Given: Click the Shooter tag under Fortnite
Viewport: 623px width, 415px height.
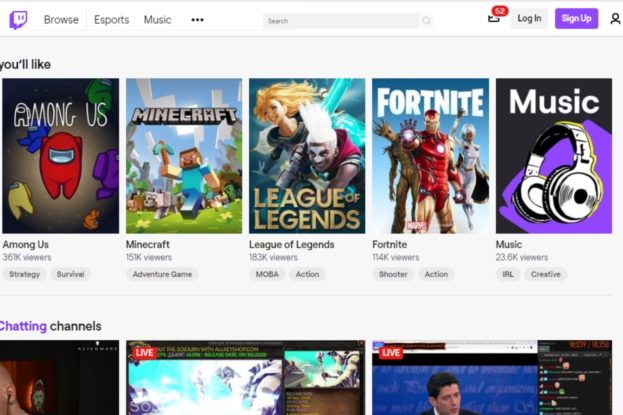Looking at the screenshot, I should [x=394, y=274].
